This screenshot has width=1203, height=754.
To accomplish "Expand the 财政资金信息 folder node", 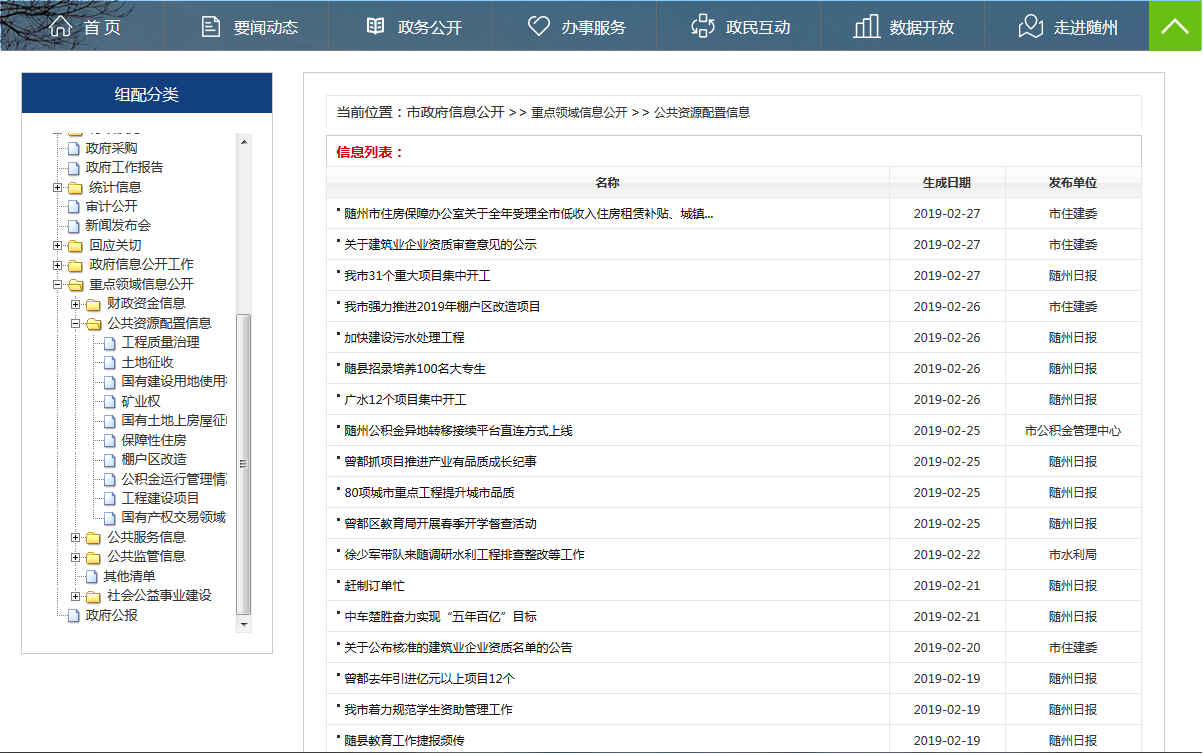I will coord(76,304).
